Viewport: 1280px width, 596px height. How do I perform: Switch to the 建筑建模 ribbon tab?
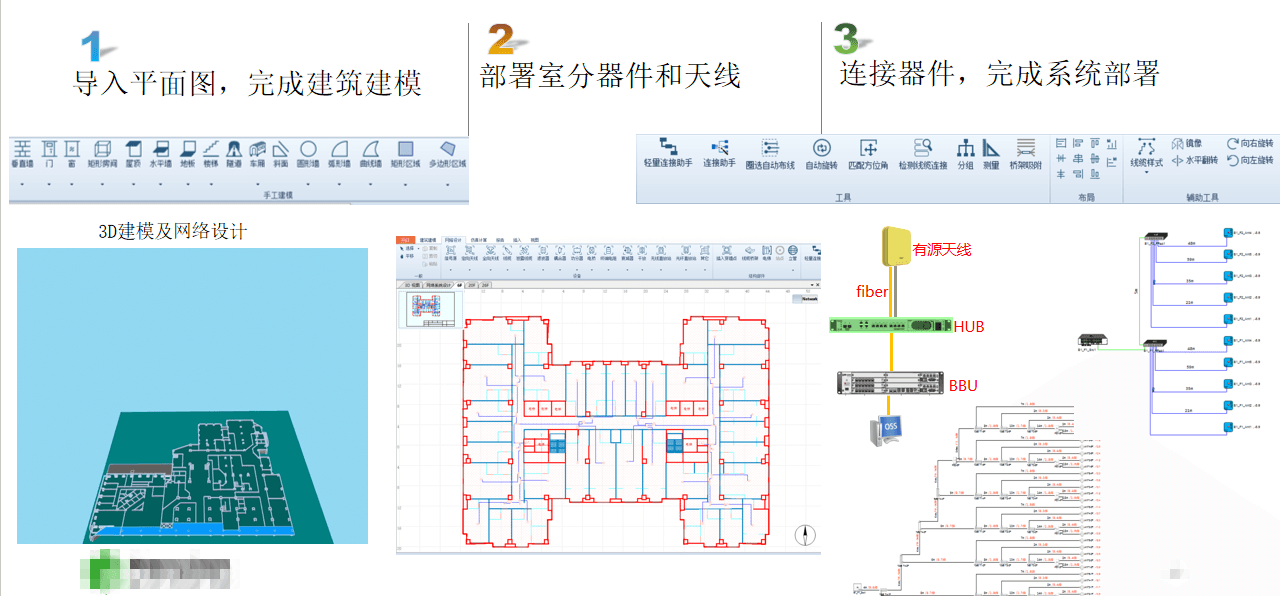[x=428, y=240]
